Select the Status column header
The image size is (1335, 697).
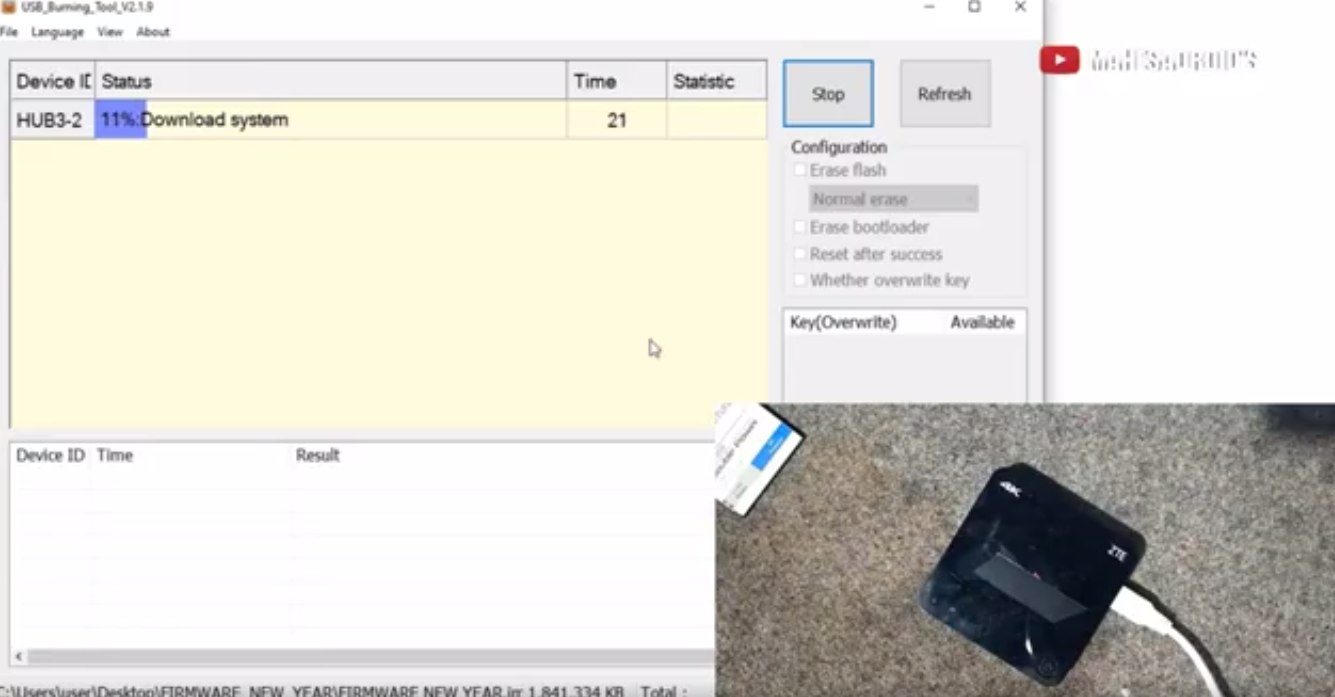click(x=331, y=81)
